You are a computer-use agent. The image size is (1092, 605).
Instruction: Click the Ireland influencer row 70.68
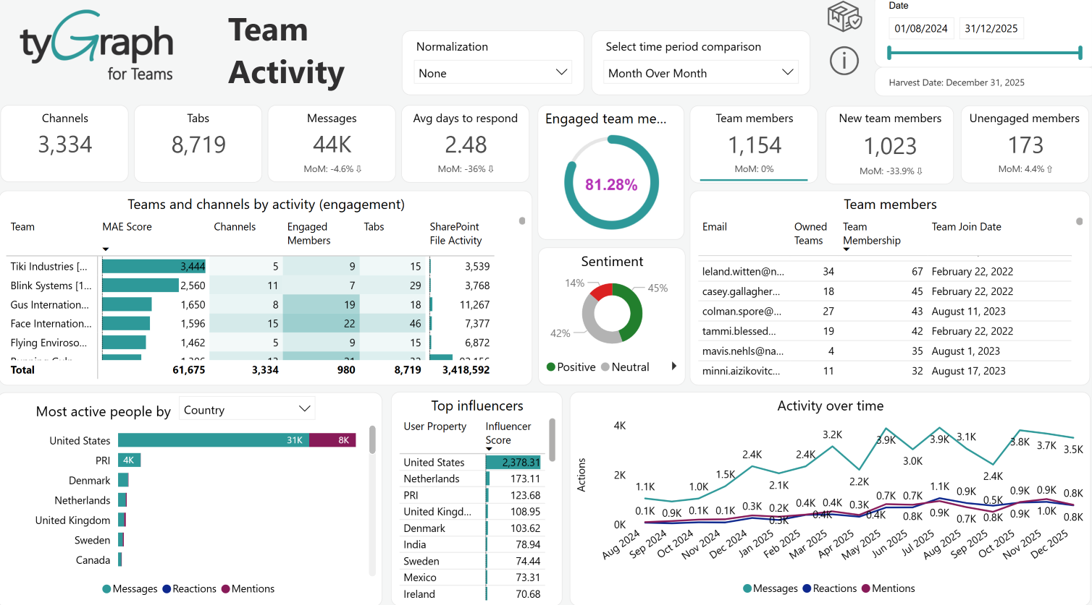[x=472, y=594]
